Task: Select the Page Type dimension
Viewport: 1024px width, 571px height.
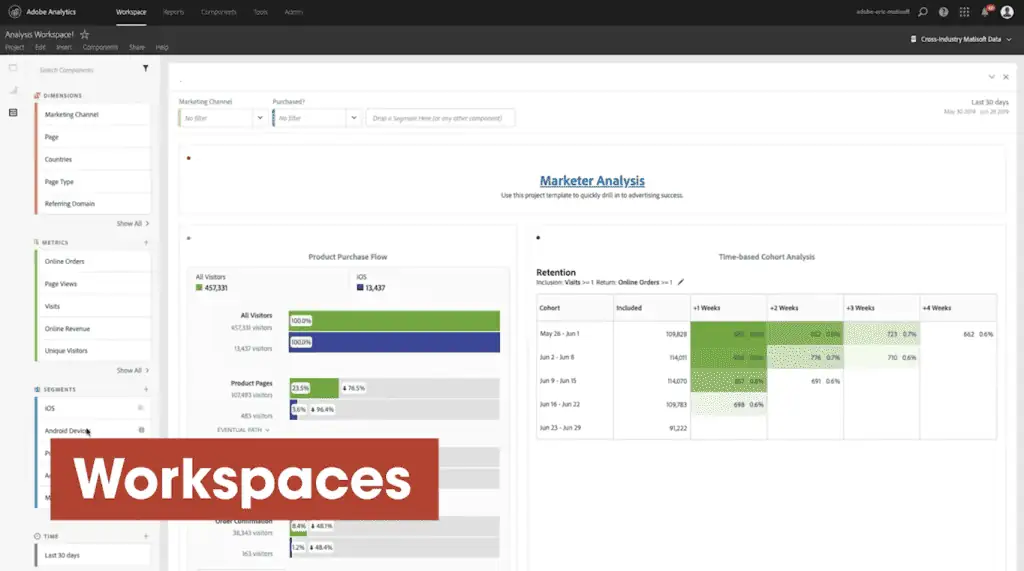Action: point(93,182)
